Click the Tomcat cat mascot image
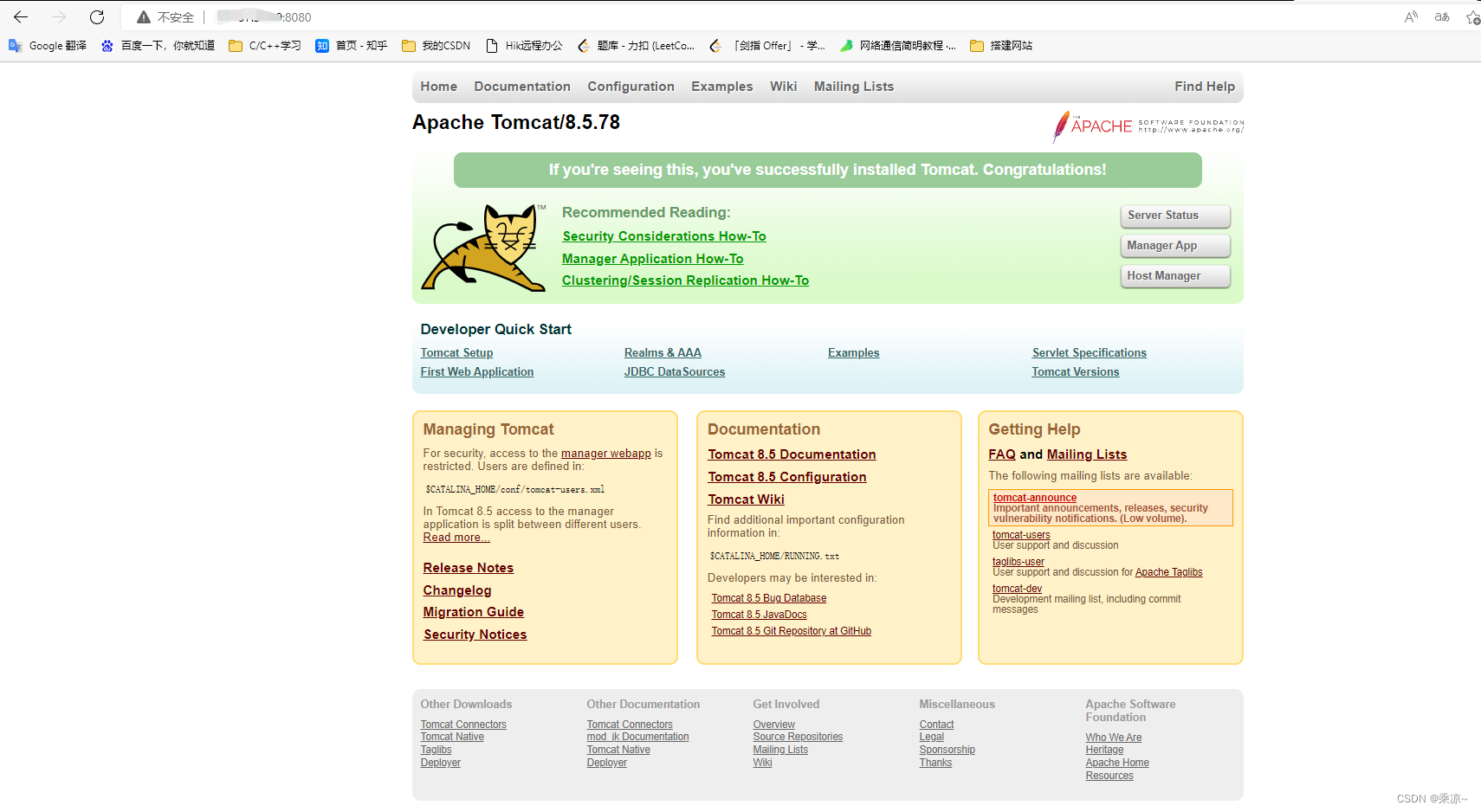Screen dimensions: 1481x812 tap(483, 248)
